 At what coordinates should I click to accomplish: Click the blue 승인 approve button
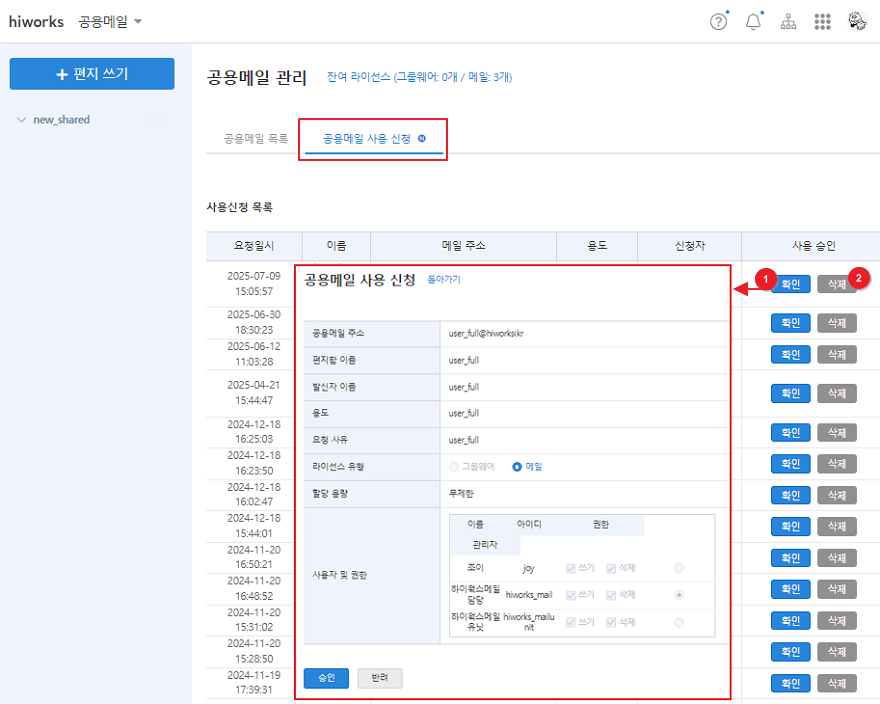point(326,678)
